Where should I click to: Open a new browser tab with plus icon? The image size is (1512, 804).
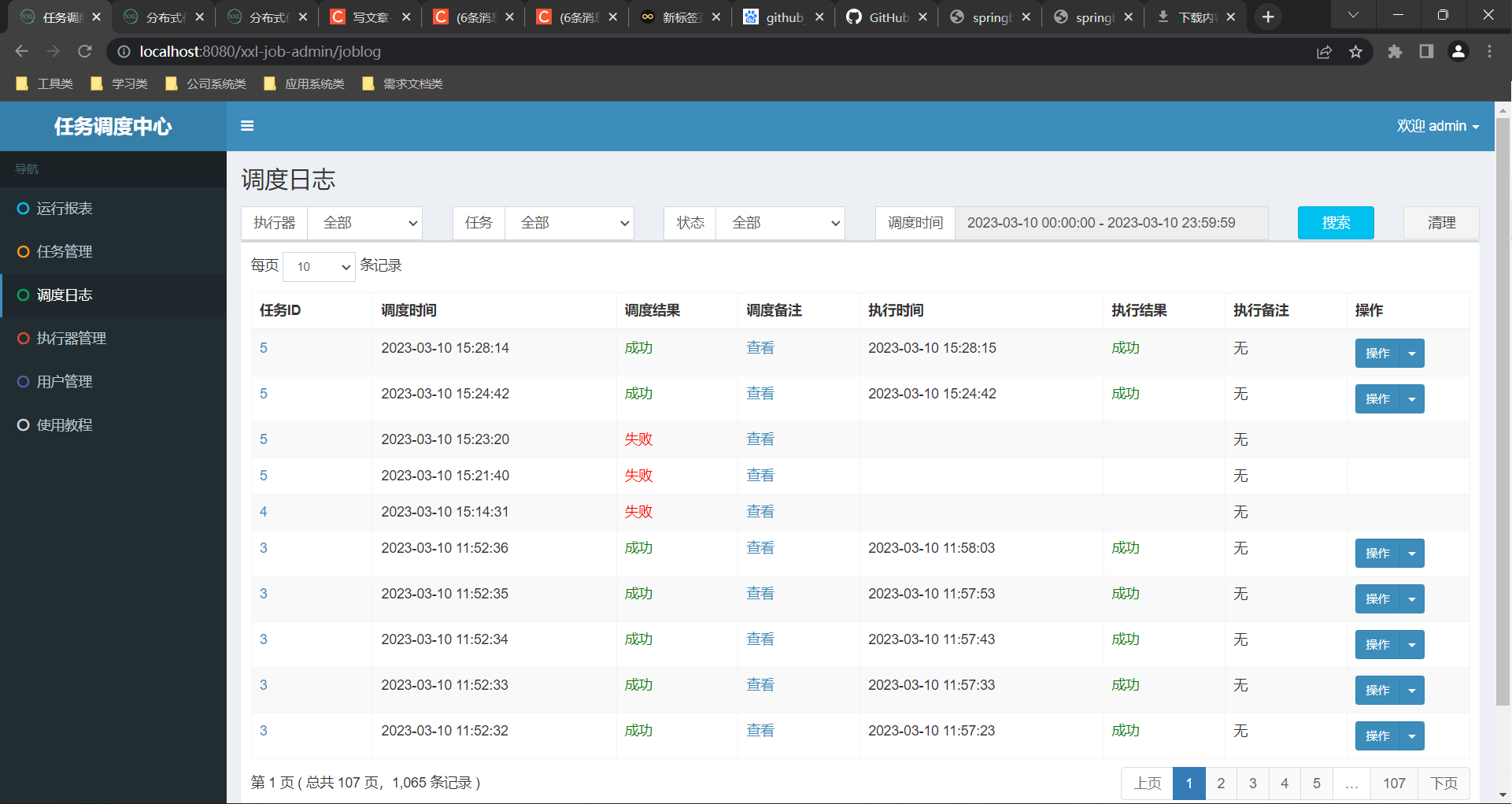[x=1268, y=17]
